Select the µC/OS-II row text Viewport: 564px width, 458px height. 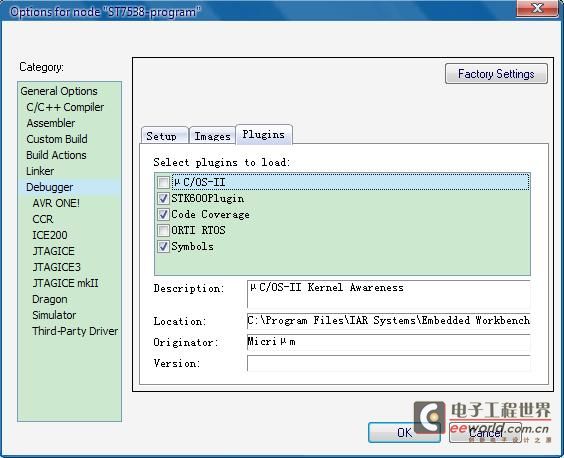click(199, 182)
